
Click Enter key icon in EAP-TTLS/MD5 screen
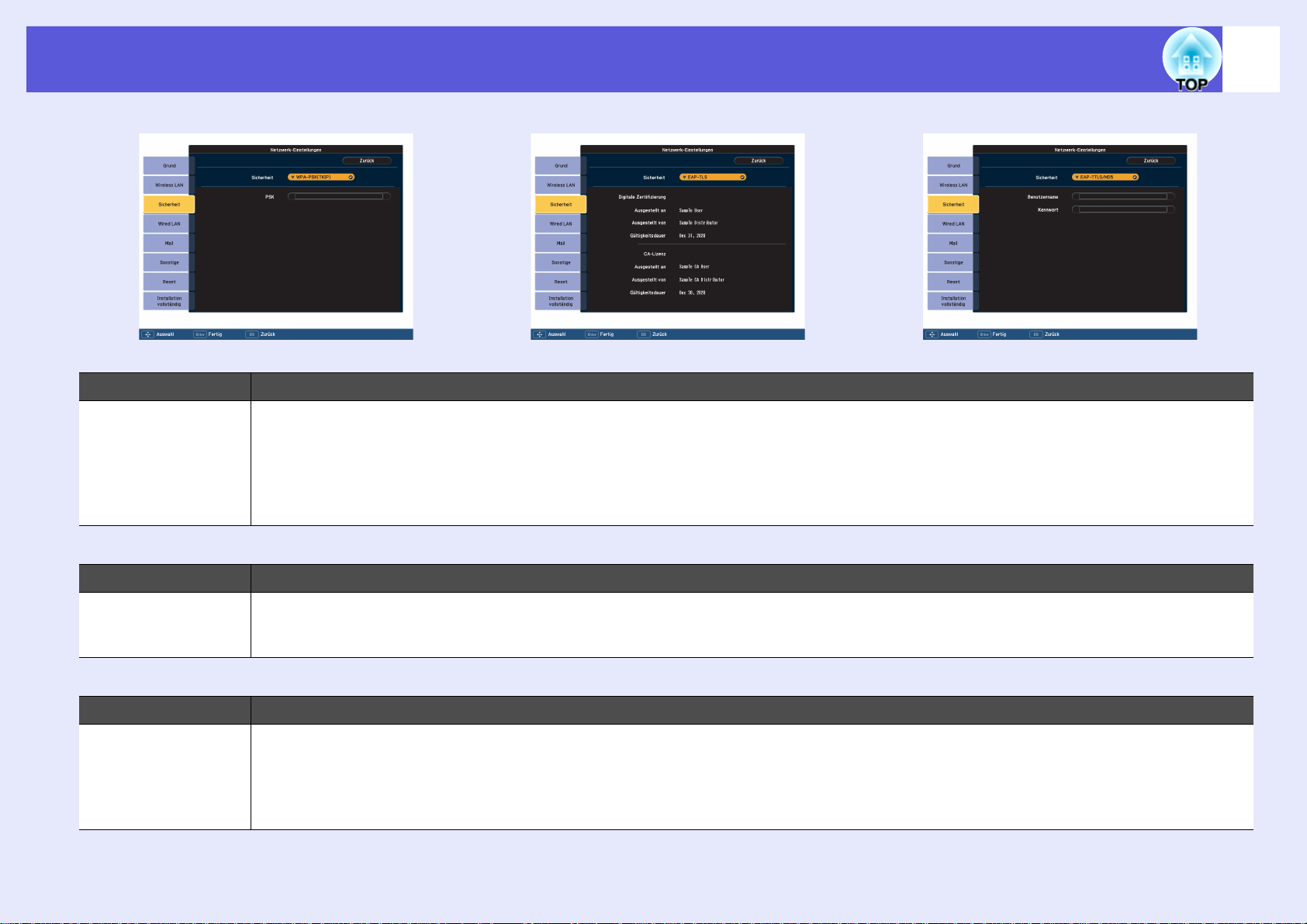point(984,334)
